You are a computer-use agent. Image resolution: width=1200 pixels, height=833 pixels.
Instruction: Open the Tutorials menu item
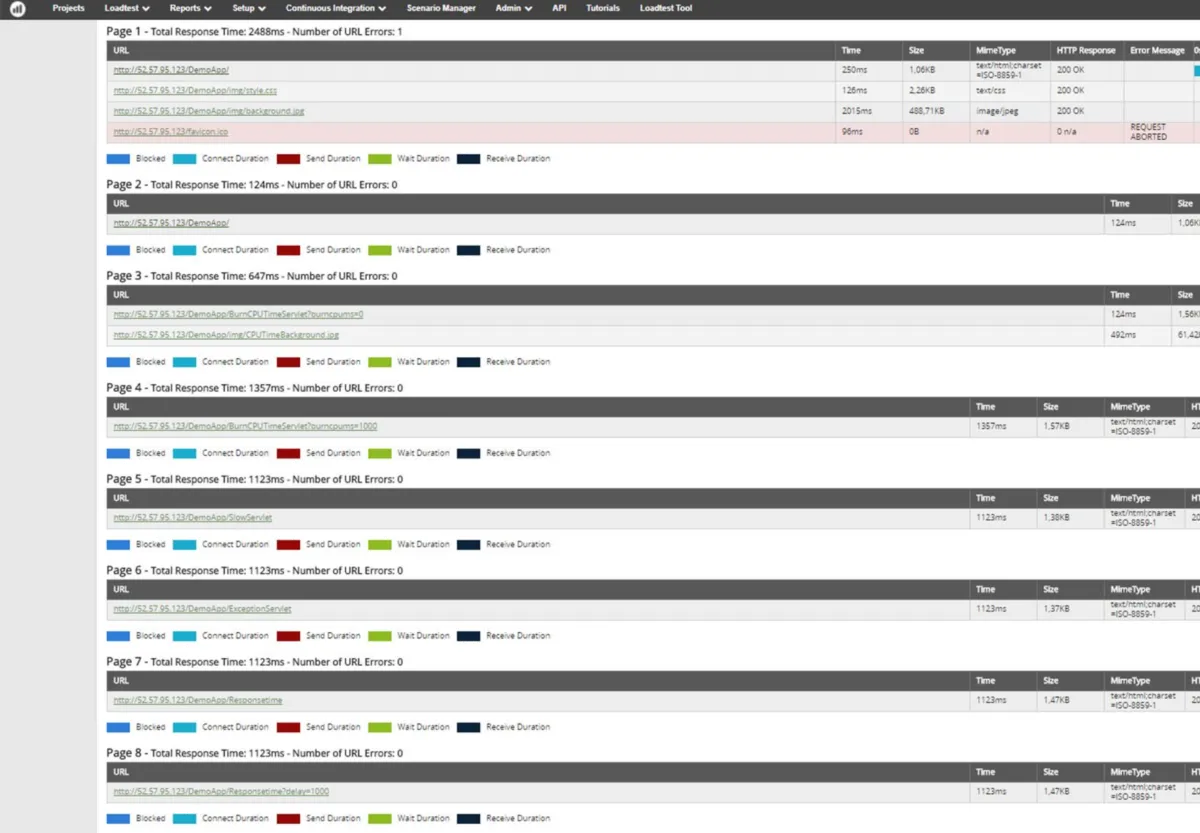point(603,8)
